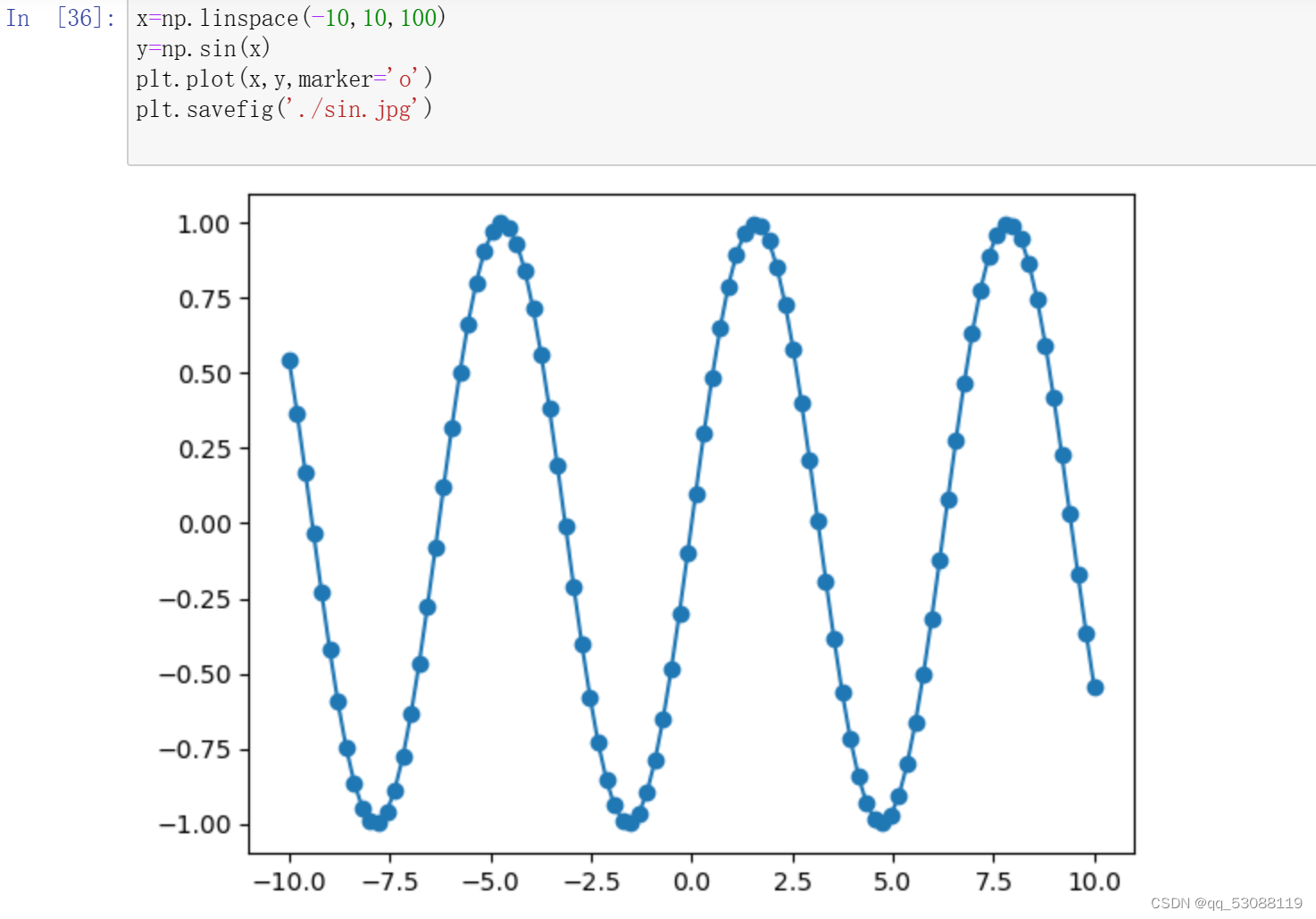This screenshot has height=919, width=1316.
Task: Click the 0.0 x-axis tick label
Action: coord(692,882)
